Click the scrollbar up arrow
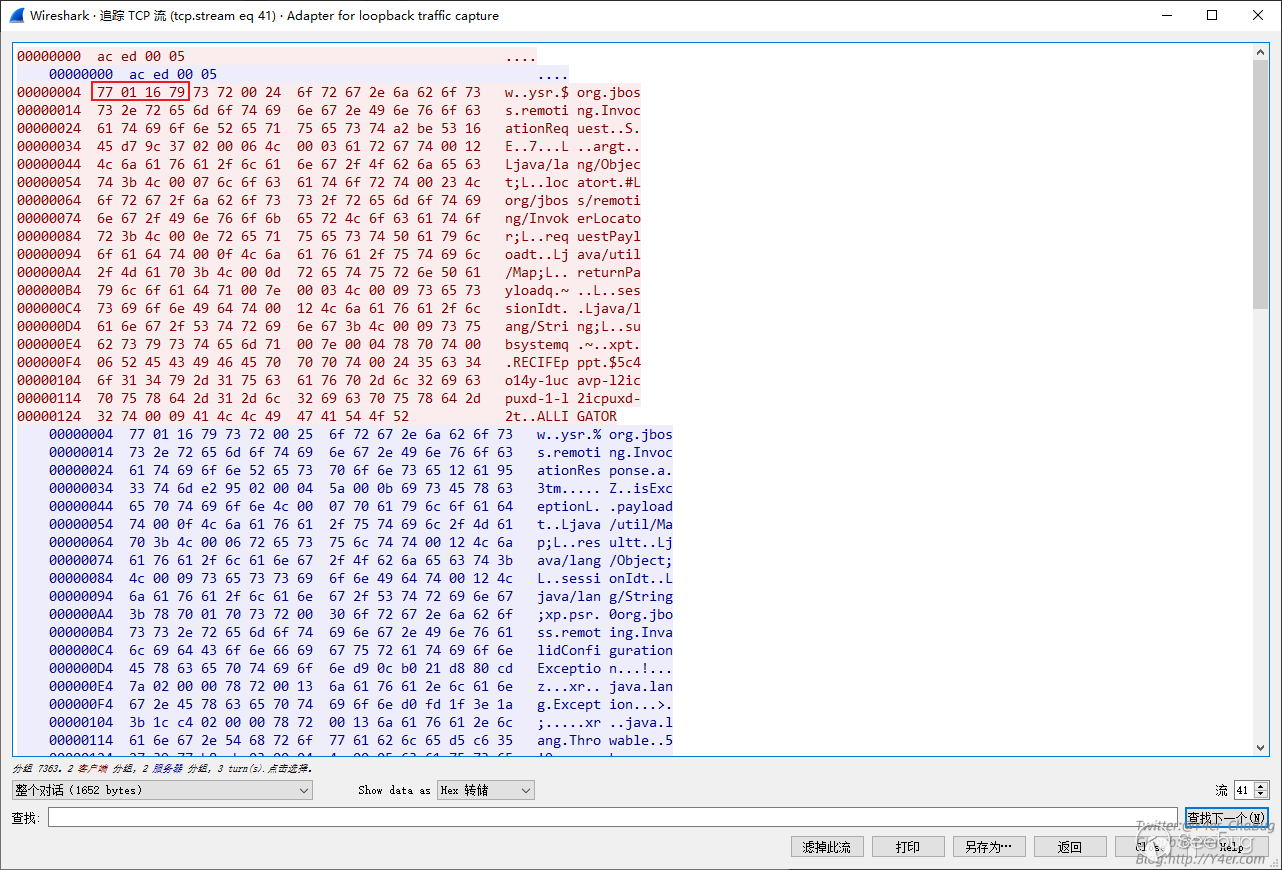The image size is (1282, 870). click(x=1261, y=52)
